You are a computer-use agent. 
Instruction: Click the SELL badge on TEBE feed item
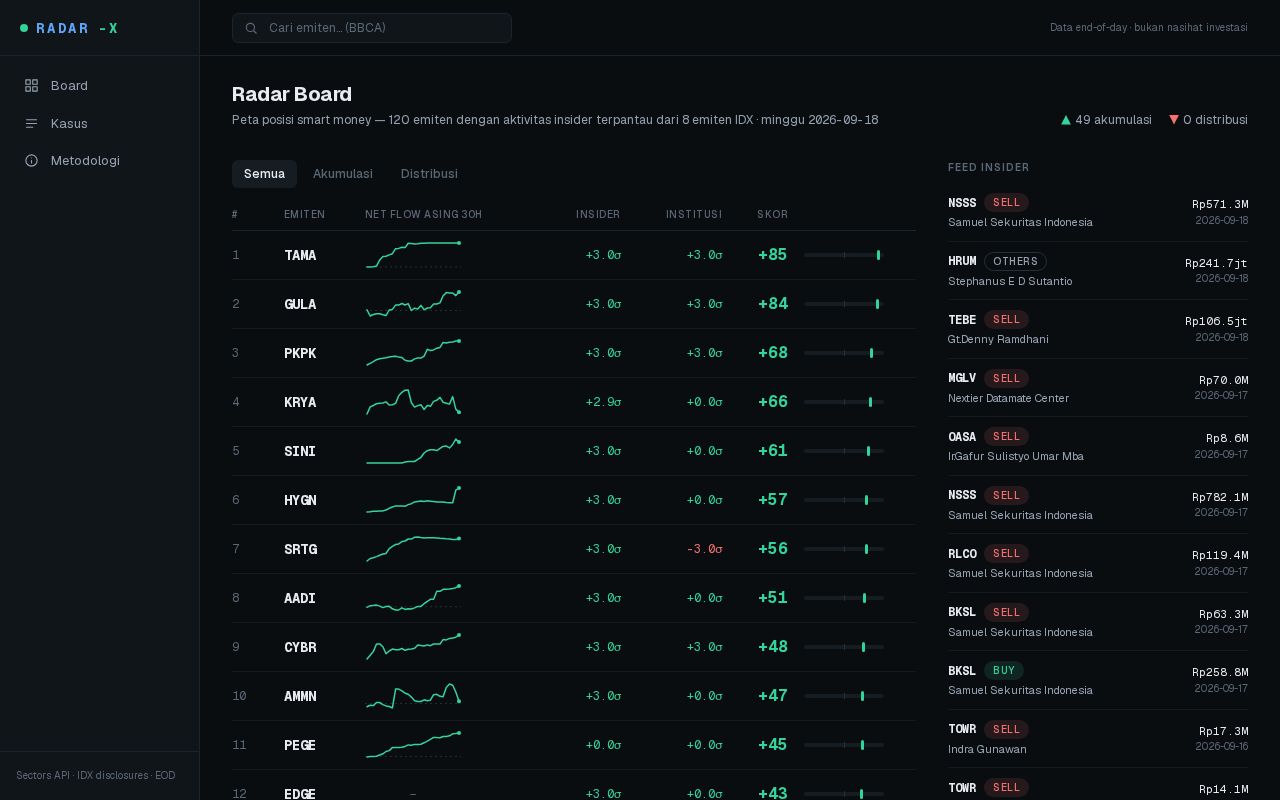(x=1006, y=320)
